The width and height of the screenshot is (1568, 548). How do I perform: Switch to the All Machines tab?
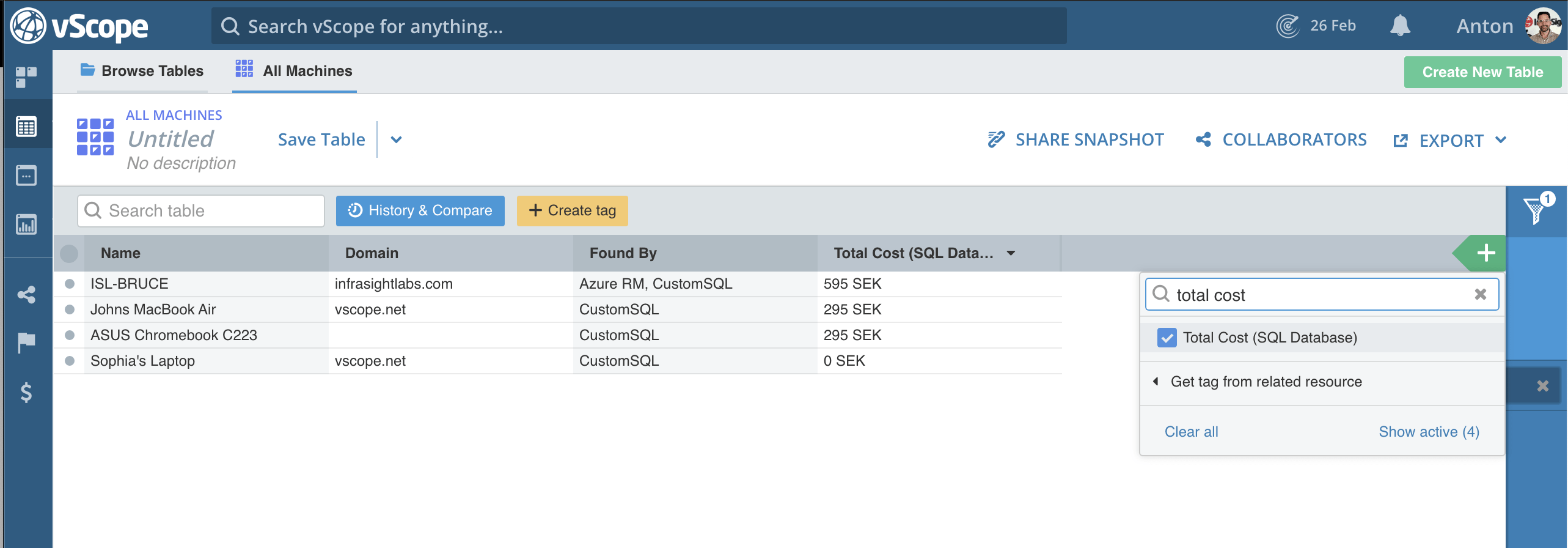(295, 71)
